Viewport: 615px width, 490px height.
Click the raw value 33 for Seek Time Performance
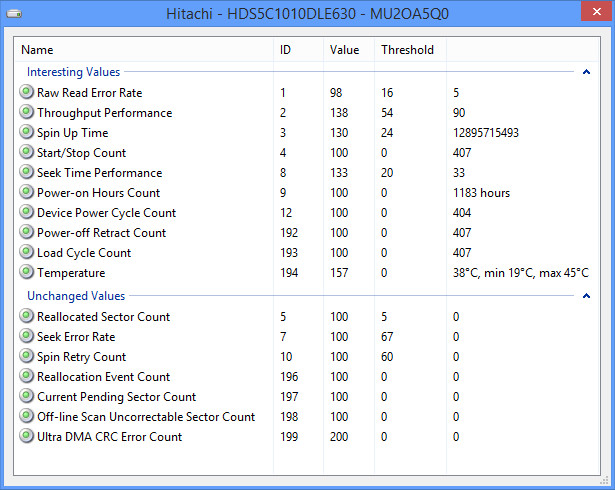click(x=459, y=173)
